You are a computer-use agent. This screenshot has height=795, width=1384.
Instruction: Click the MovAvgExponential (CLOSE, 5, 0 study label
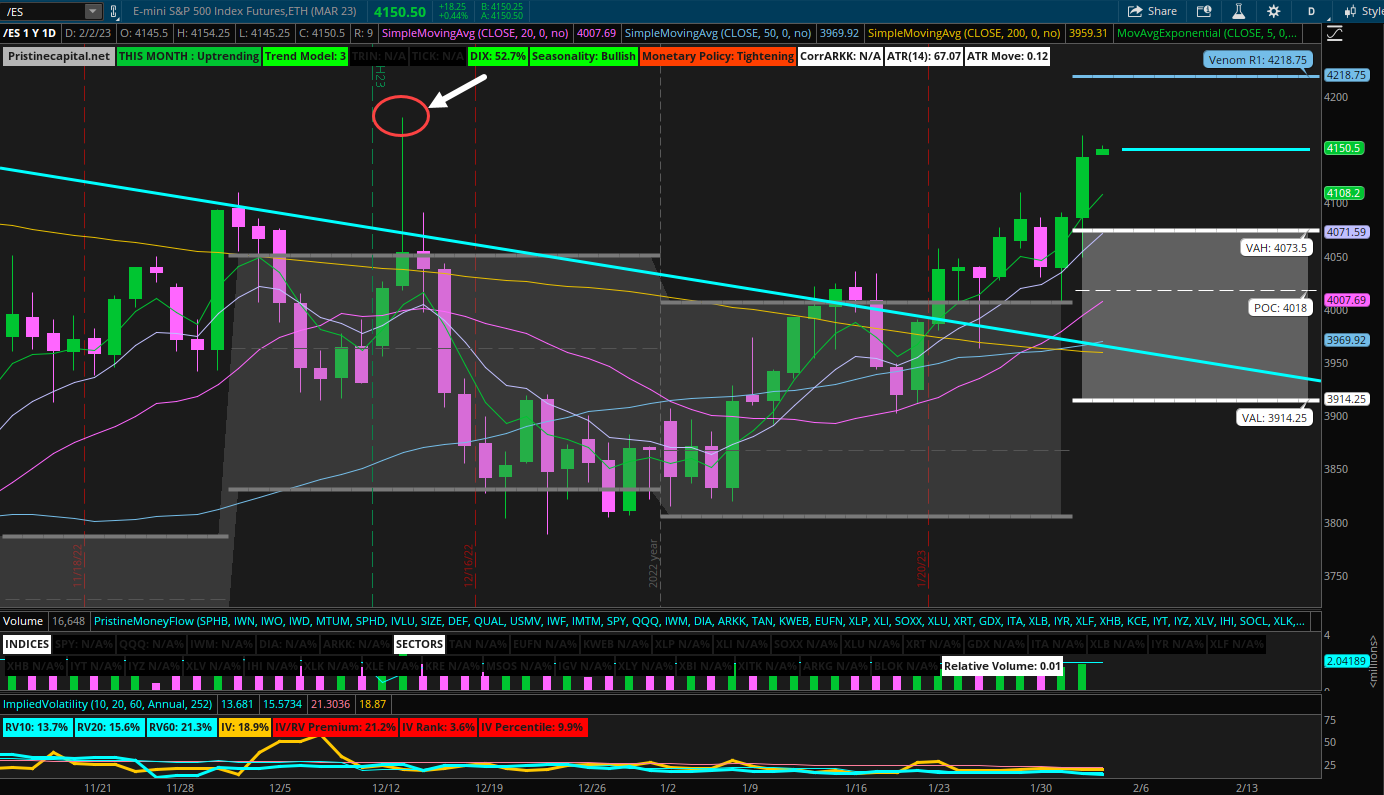click(x=1207, y=32)
